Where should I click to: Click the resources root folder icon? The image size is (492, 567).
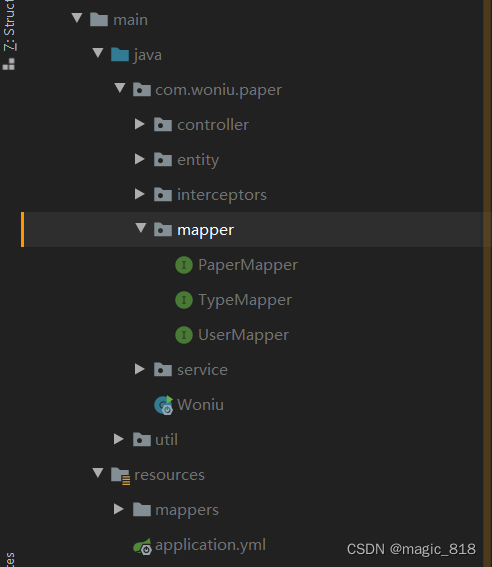[120, 476]
